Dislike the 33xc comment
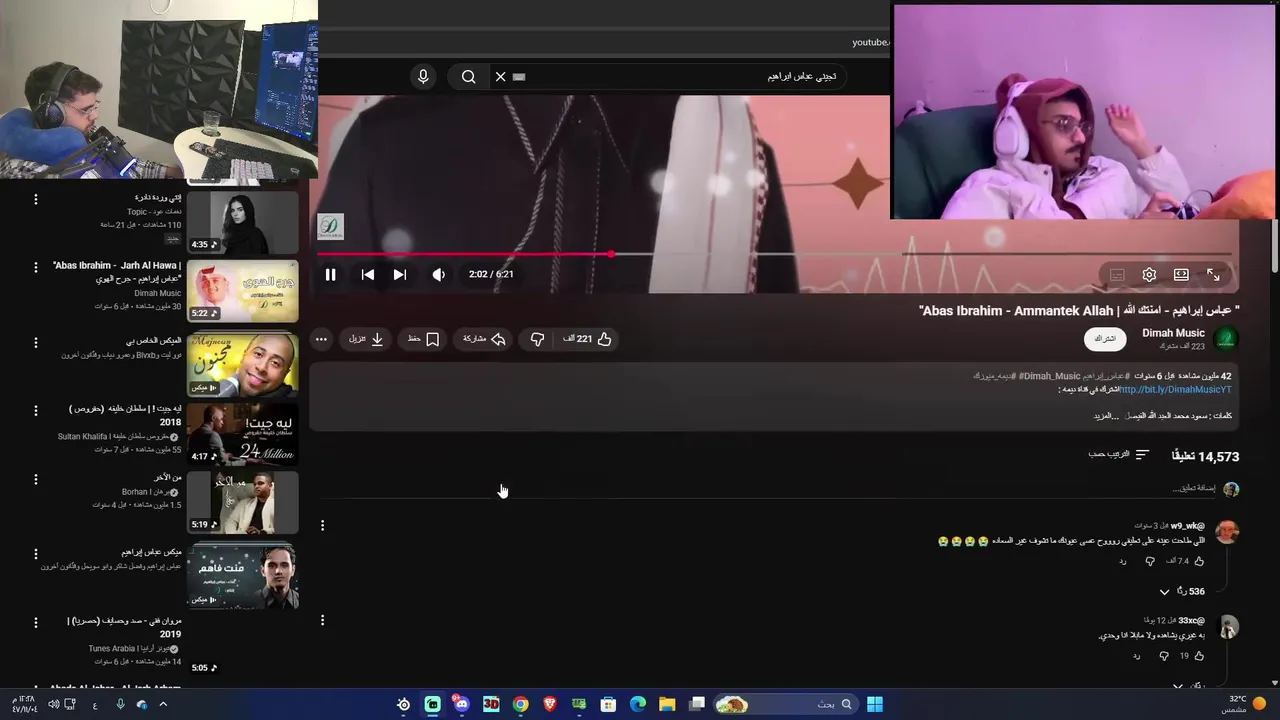1280x720 pixels. tap(1164, 656)
